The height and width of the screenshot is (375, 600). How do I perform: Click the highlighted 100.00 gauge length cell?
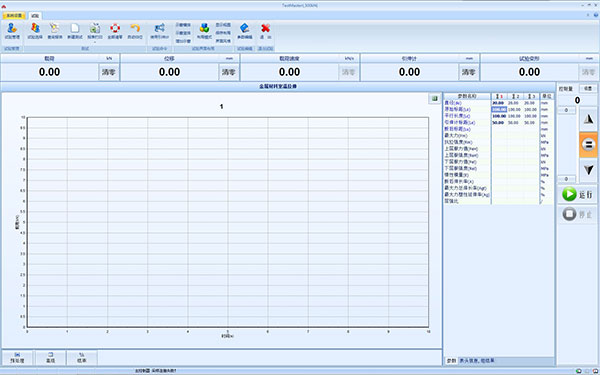pyautogui.click(x=499, y=109)
